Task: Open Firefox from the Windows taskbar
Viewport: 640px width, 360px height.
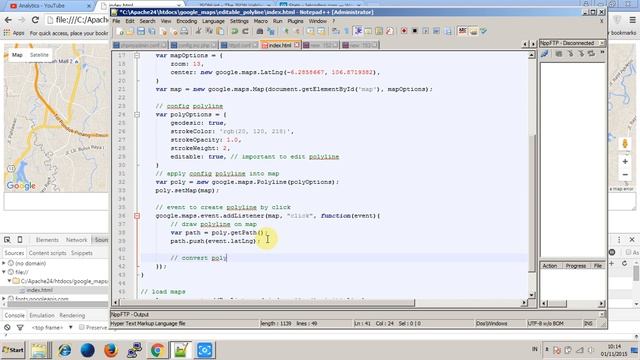Action: (110, 350)
